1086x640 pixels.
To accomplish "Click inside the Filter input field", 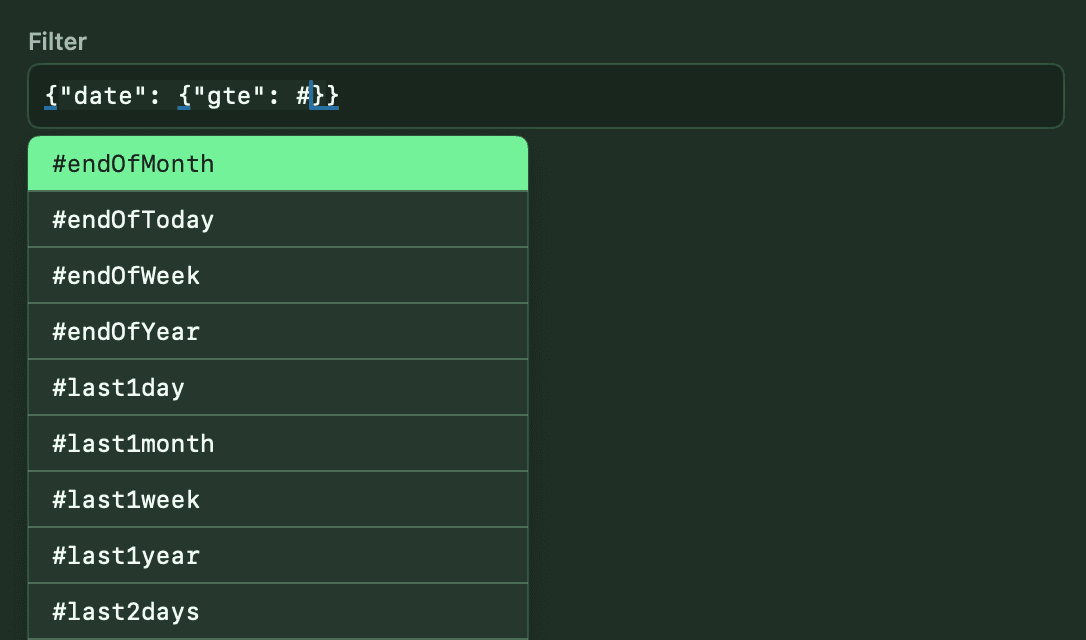I will click(x=600, y=95).
